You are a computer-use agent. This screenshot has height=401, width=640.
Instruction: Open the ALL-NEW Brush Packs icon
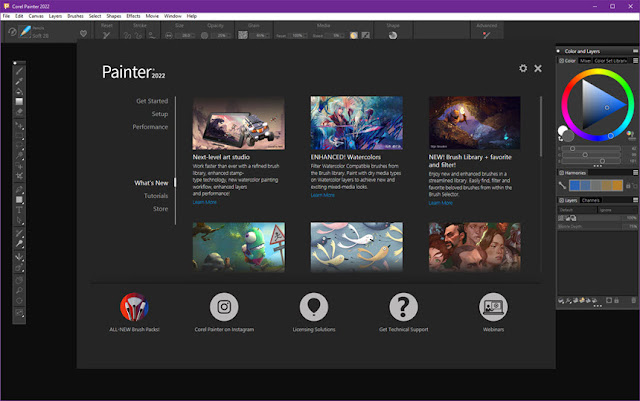point(134,307)
